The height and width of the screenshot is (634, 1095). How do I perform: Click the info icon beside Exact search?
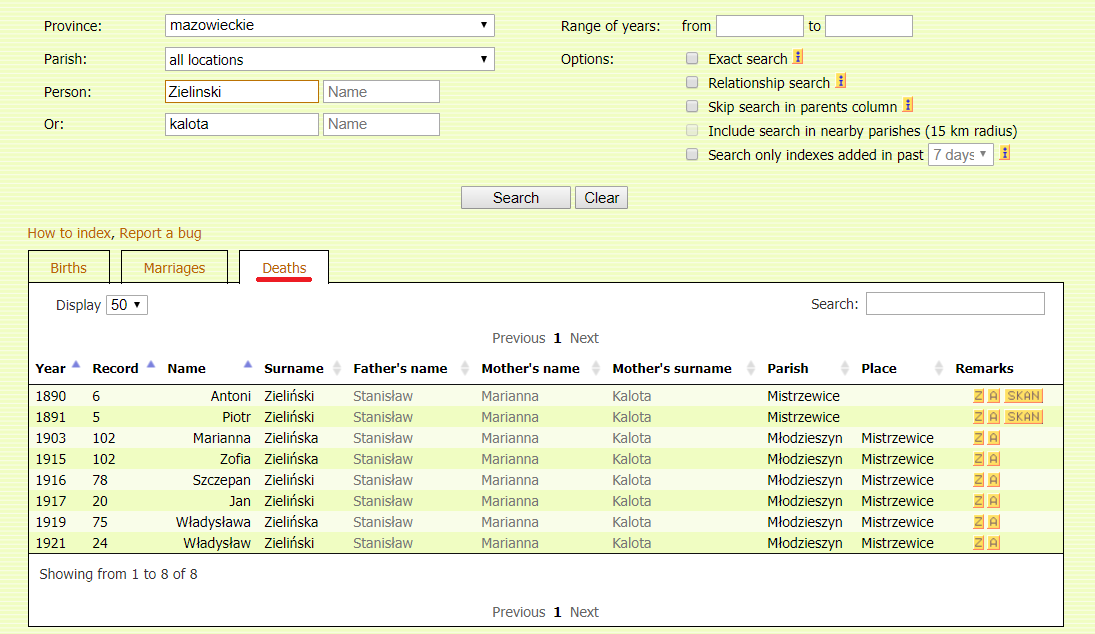798,58
